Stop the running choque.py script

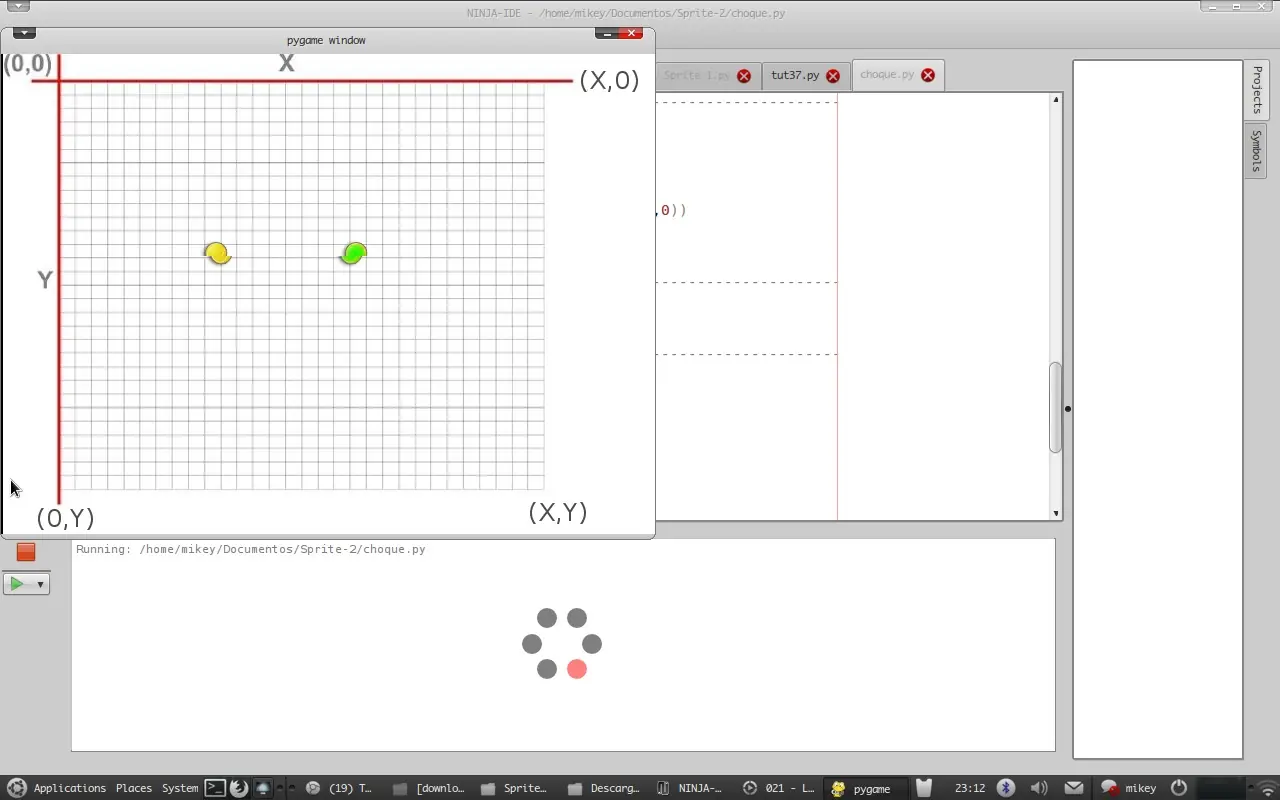coord(25,551)
